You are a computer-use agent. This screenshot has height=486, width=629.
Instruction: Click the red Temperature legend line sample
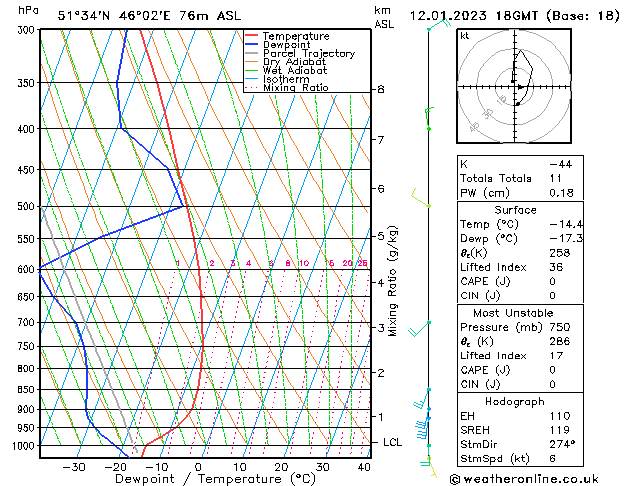point(252,35)
